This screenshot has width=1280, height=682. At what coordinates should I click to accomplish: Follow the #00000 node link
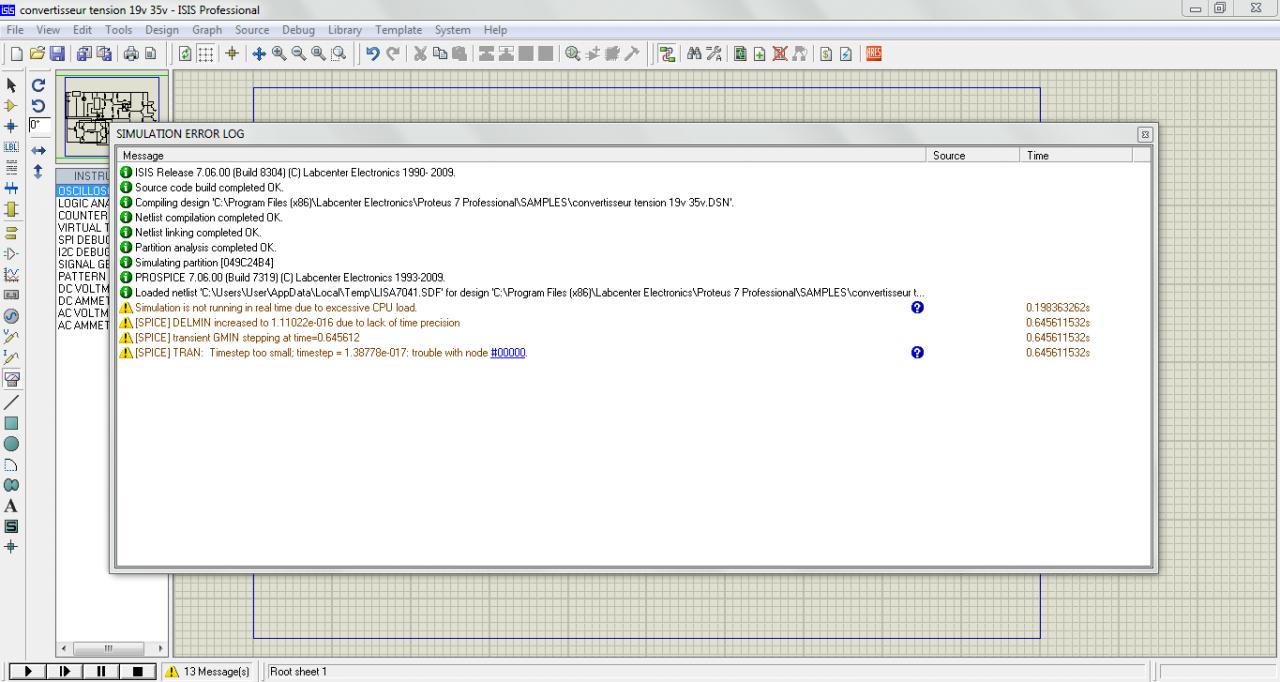coord(508,353)
